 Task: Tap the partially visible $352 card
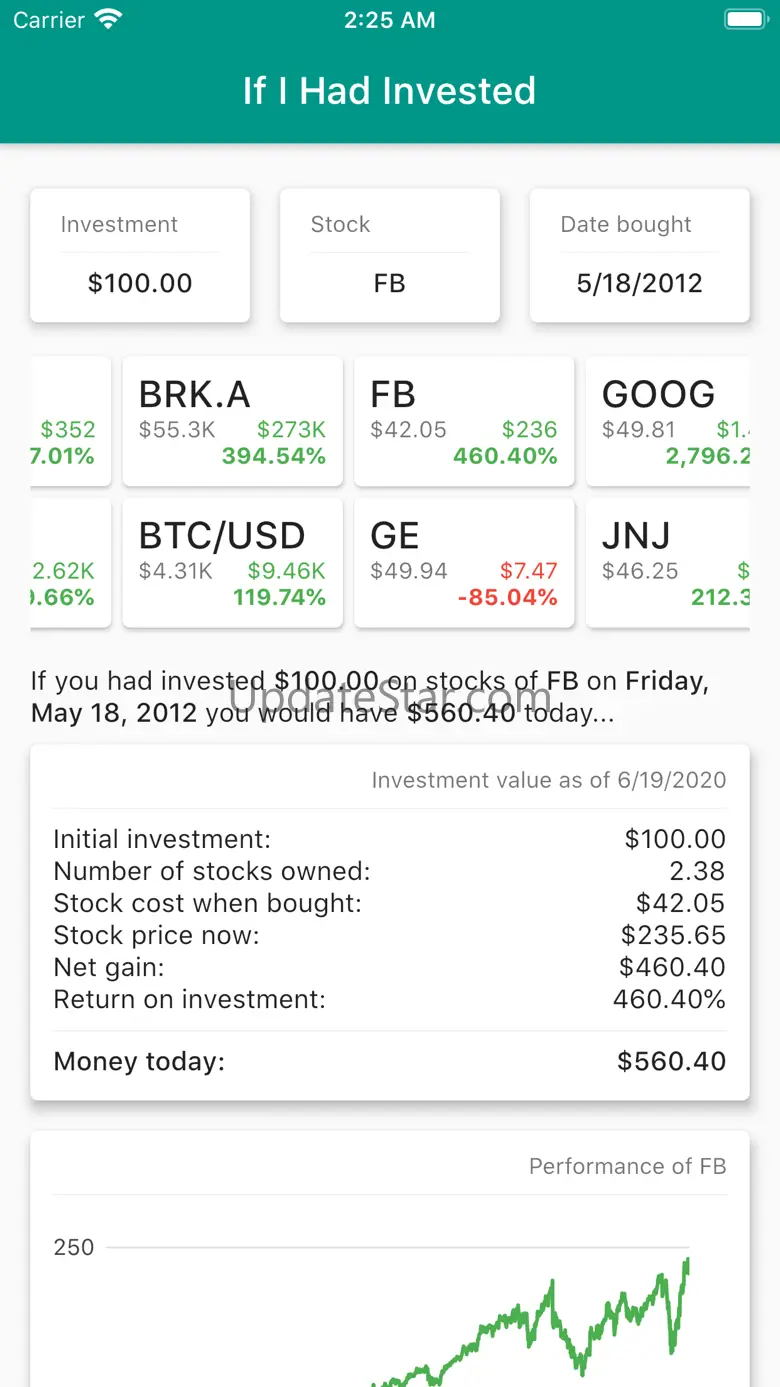click(x=70, y=422)
